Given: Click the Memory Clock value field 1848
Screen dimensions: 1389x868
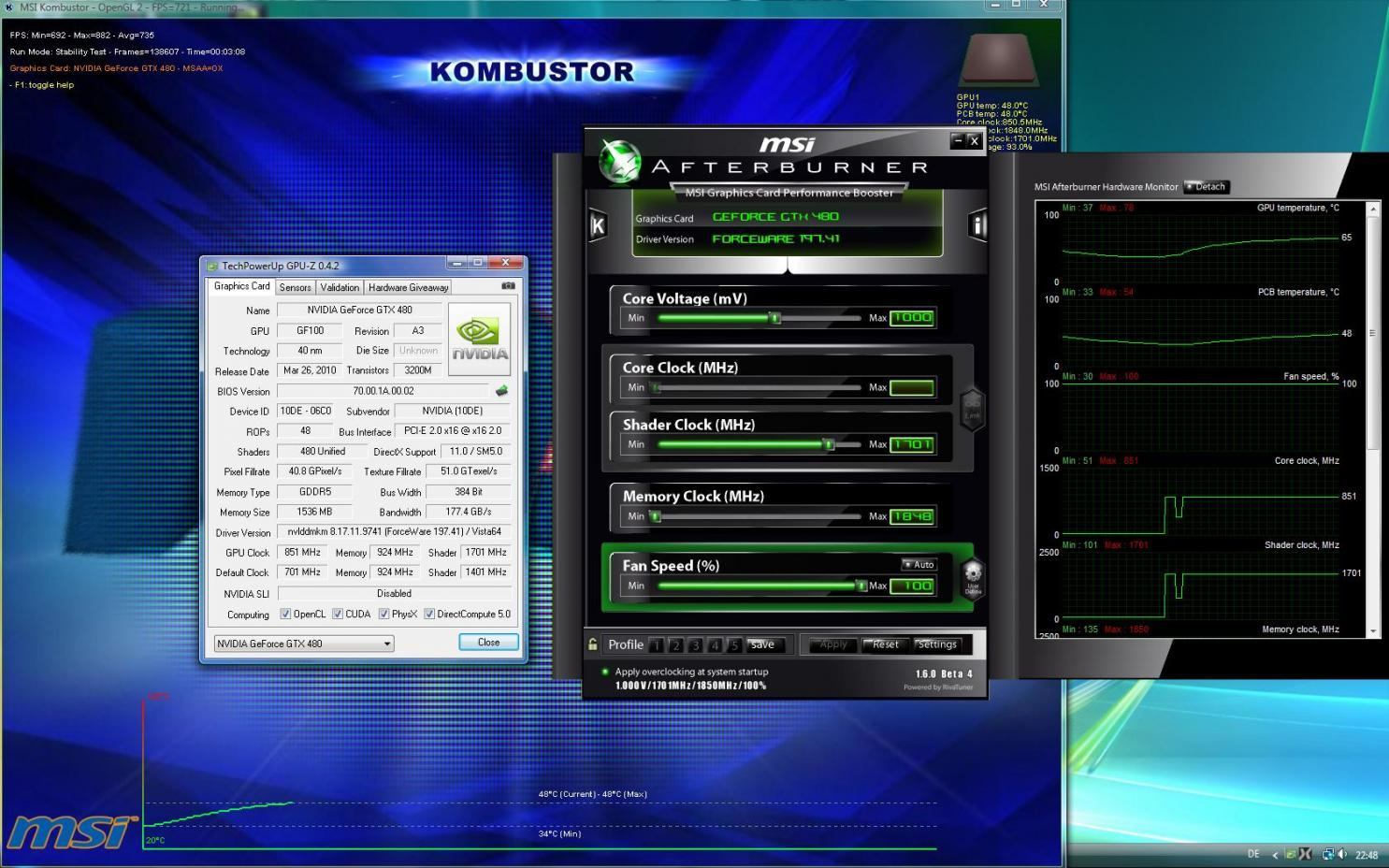Looking at the screenshot, I should point(912,516).
